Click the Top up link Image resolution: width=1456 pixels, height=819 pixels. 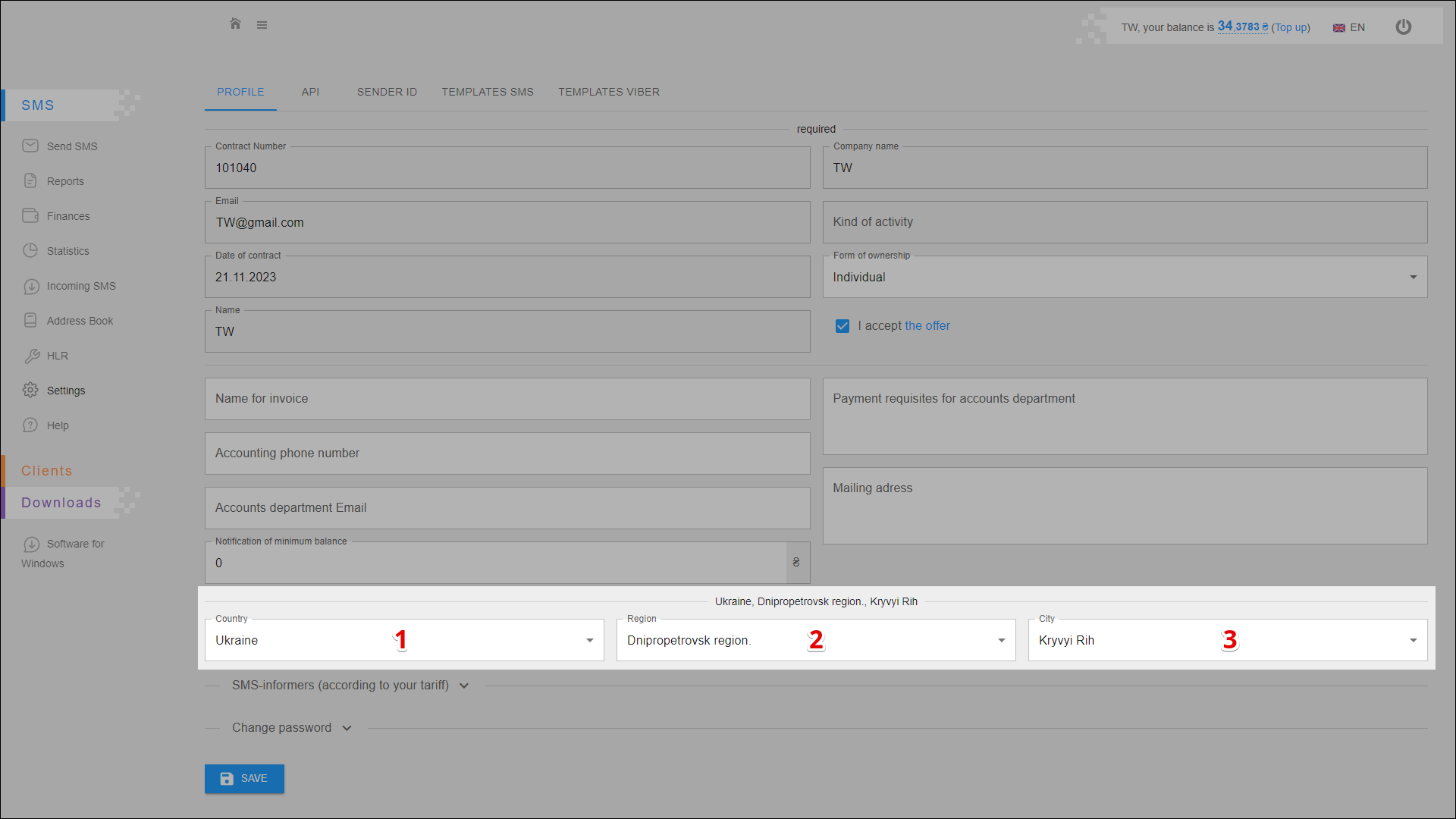[x=1291, y=27]
